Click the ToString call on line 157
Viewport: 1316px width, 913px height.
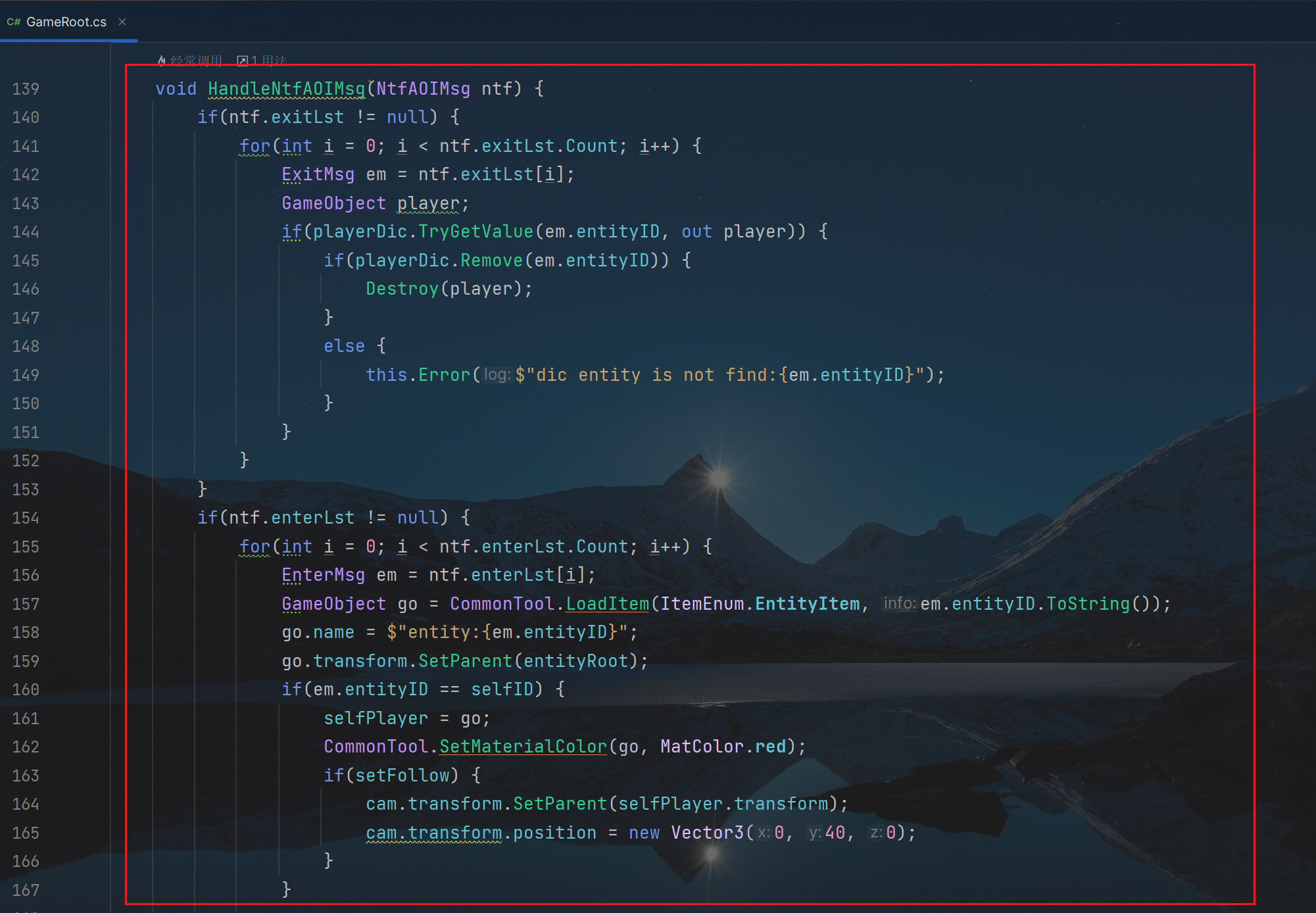[1088, 604]
